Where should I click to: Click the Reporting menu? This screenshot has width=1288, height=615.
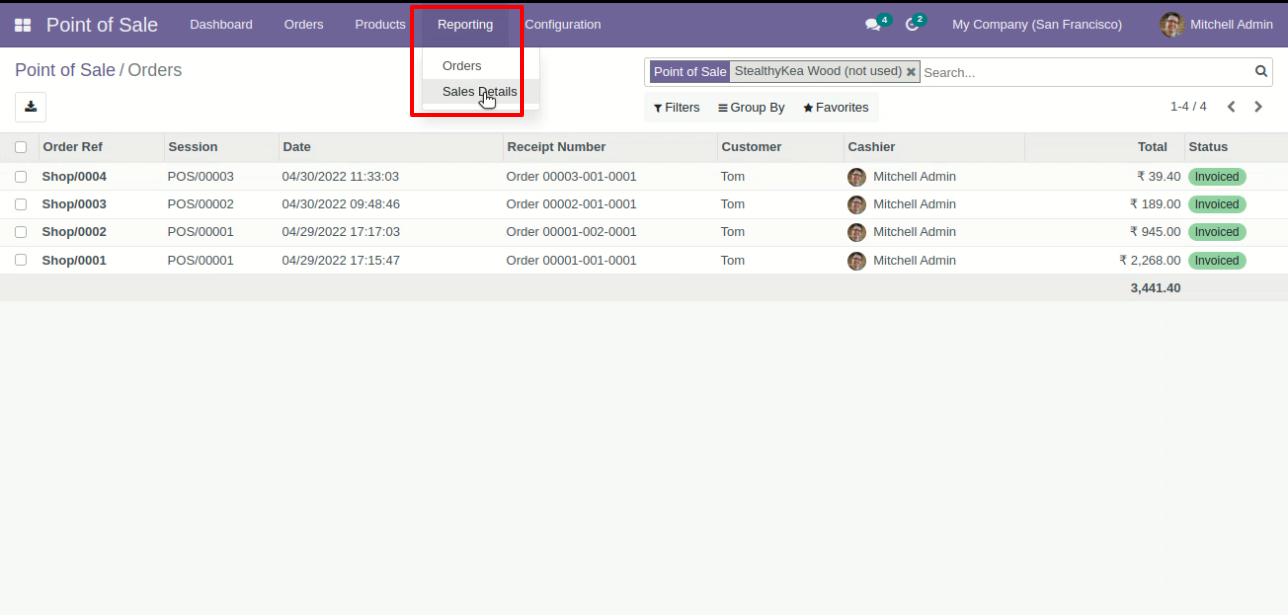465,25
